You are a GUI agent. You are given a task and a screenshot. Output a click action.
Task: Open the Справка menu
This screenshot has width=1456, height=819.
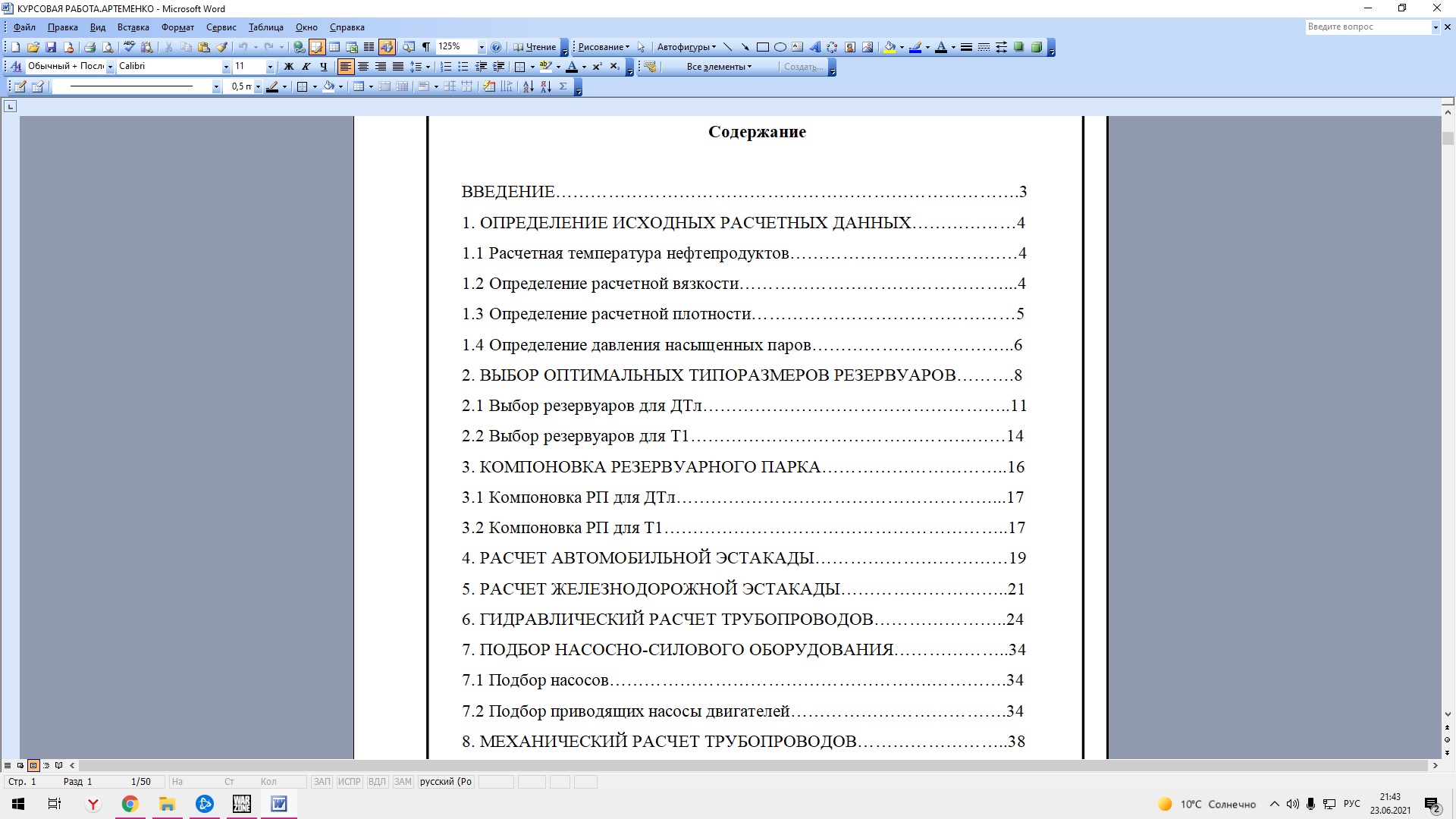[x=347, y=27]
